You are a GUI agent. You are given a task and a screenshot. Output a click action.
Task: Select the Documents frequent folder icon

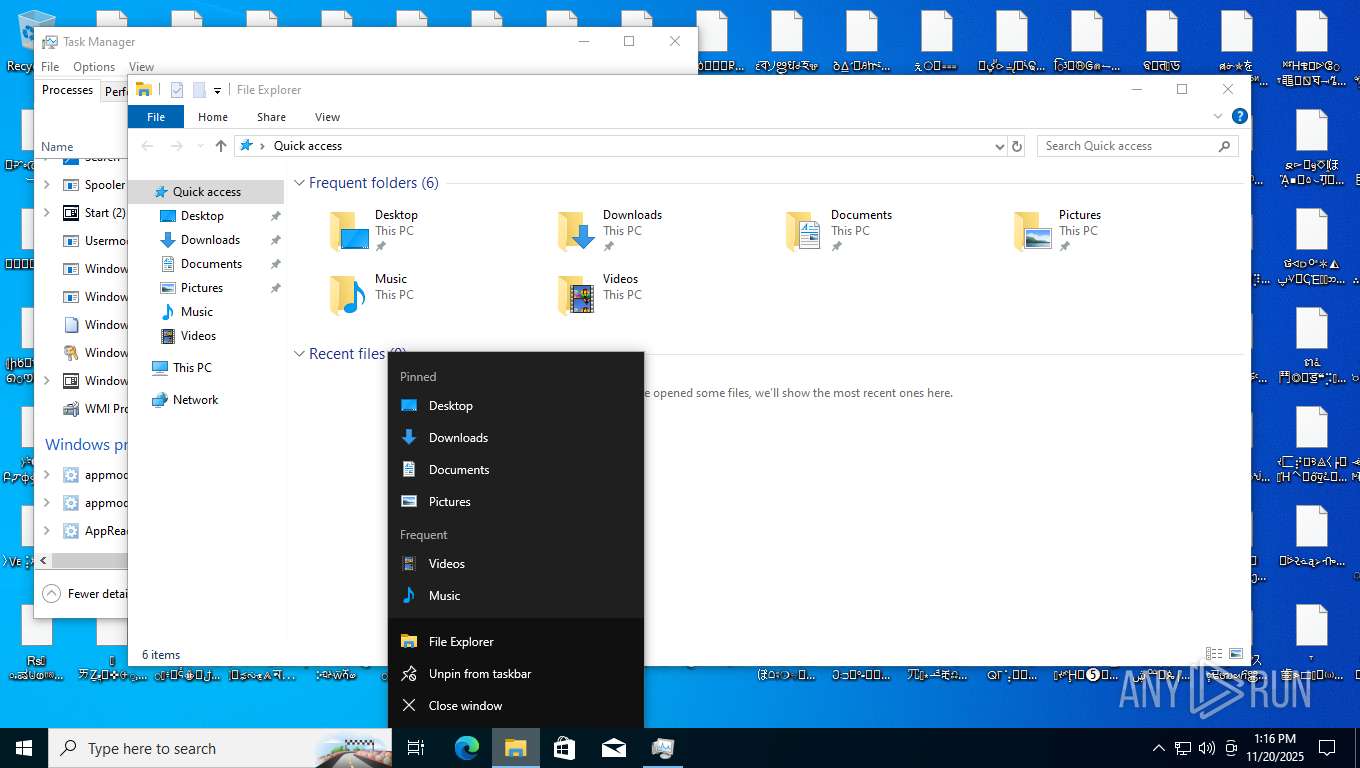pos(804,231)
